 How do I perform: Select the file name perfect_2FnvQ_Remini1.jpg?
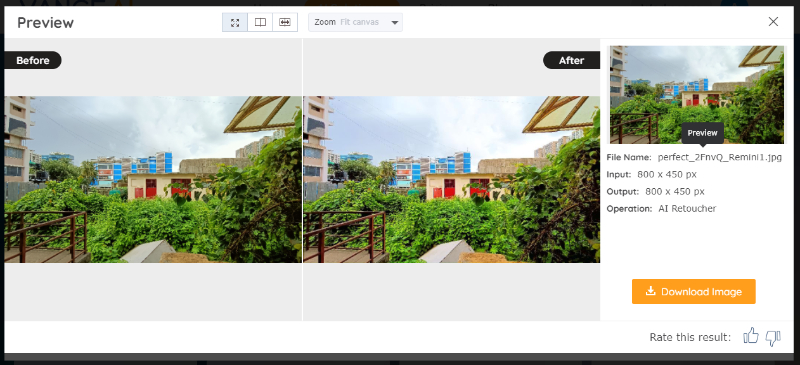(x=719, y=157)
